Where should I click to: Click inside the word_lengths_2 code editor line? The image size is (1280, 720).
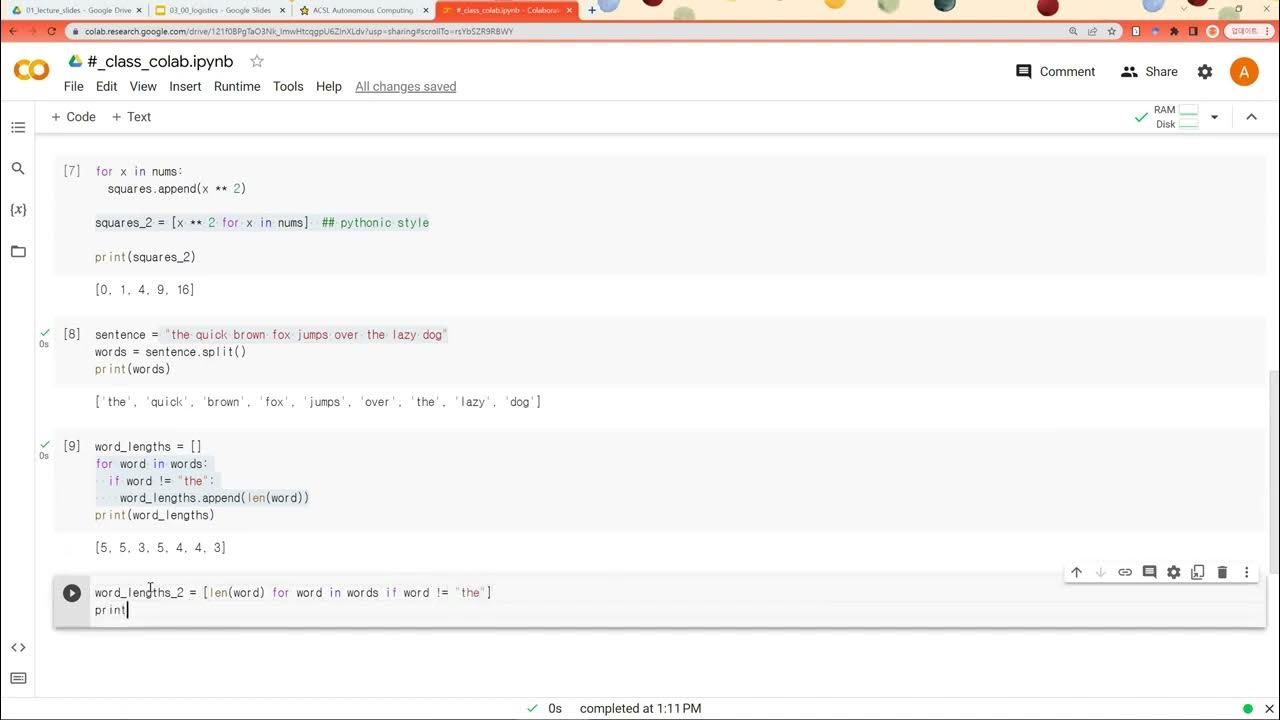pyautogui.click(x=293, y=593)
